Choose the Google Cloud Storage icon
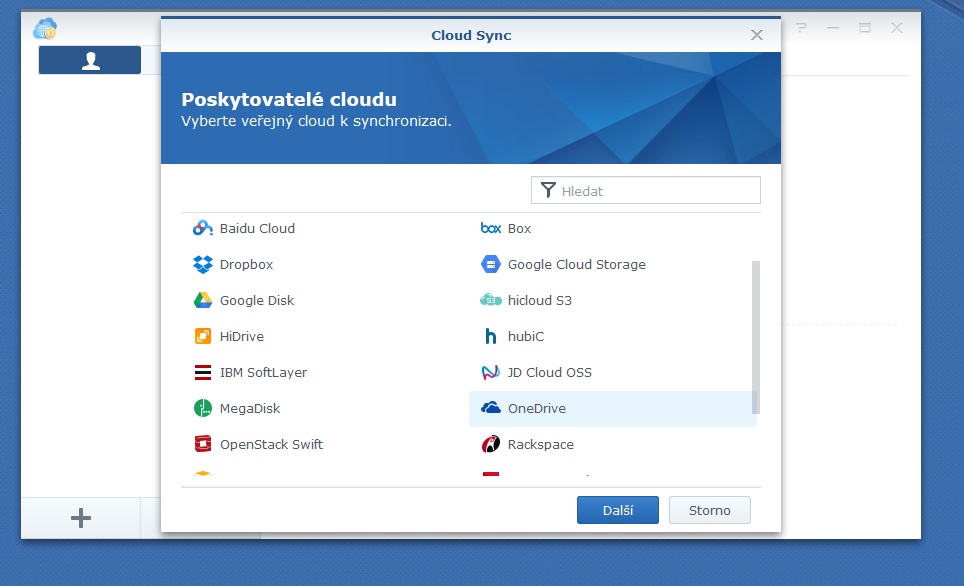This screenshot has height=586, width=964. pyautogui.click(x=490, y=264)
